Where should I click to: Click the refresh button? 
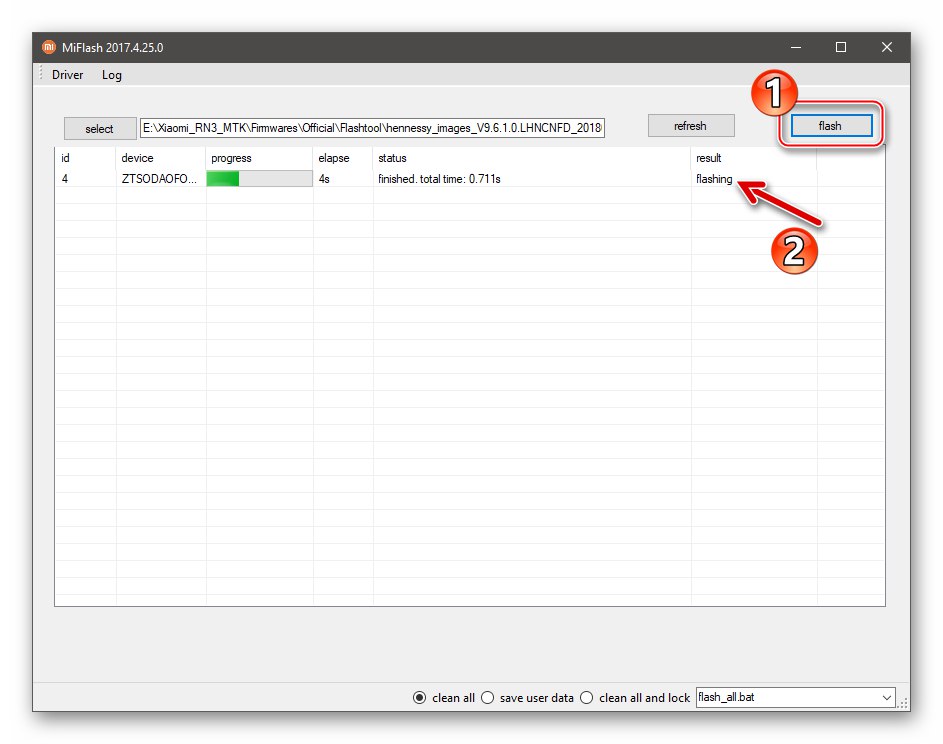(x=691, y=126)
